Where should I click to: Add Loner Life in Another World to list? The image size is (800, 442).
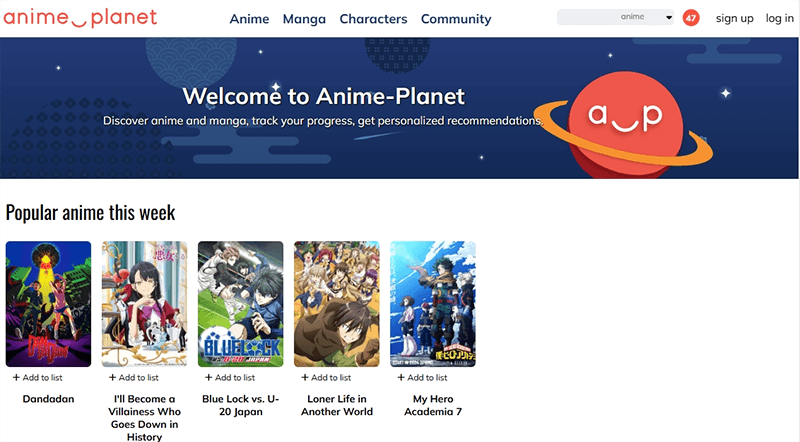326,378
